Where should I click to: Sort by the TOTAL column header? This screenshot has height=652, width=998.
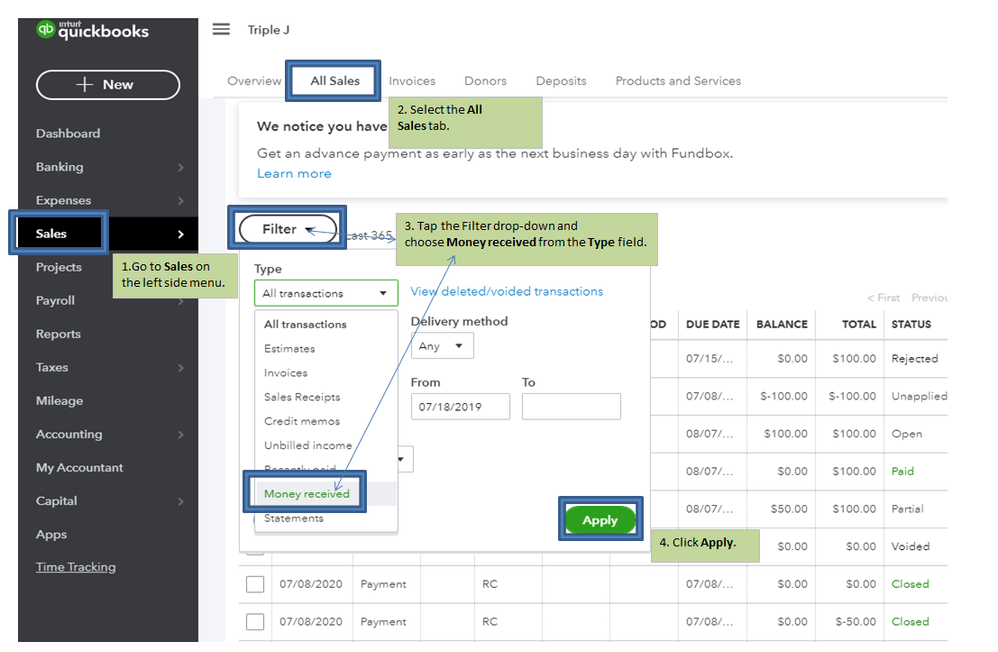pos(859,324)
